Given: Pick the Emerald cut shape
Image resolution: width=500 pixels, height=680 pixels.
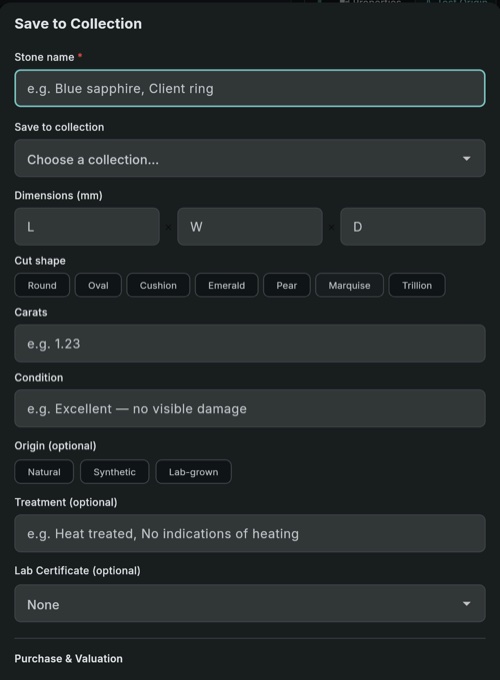Looking at the screenshot, I should [x=226, y=285].
